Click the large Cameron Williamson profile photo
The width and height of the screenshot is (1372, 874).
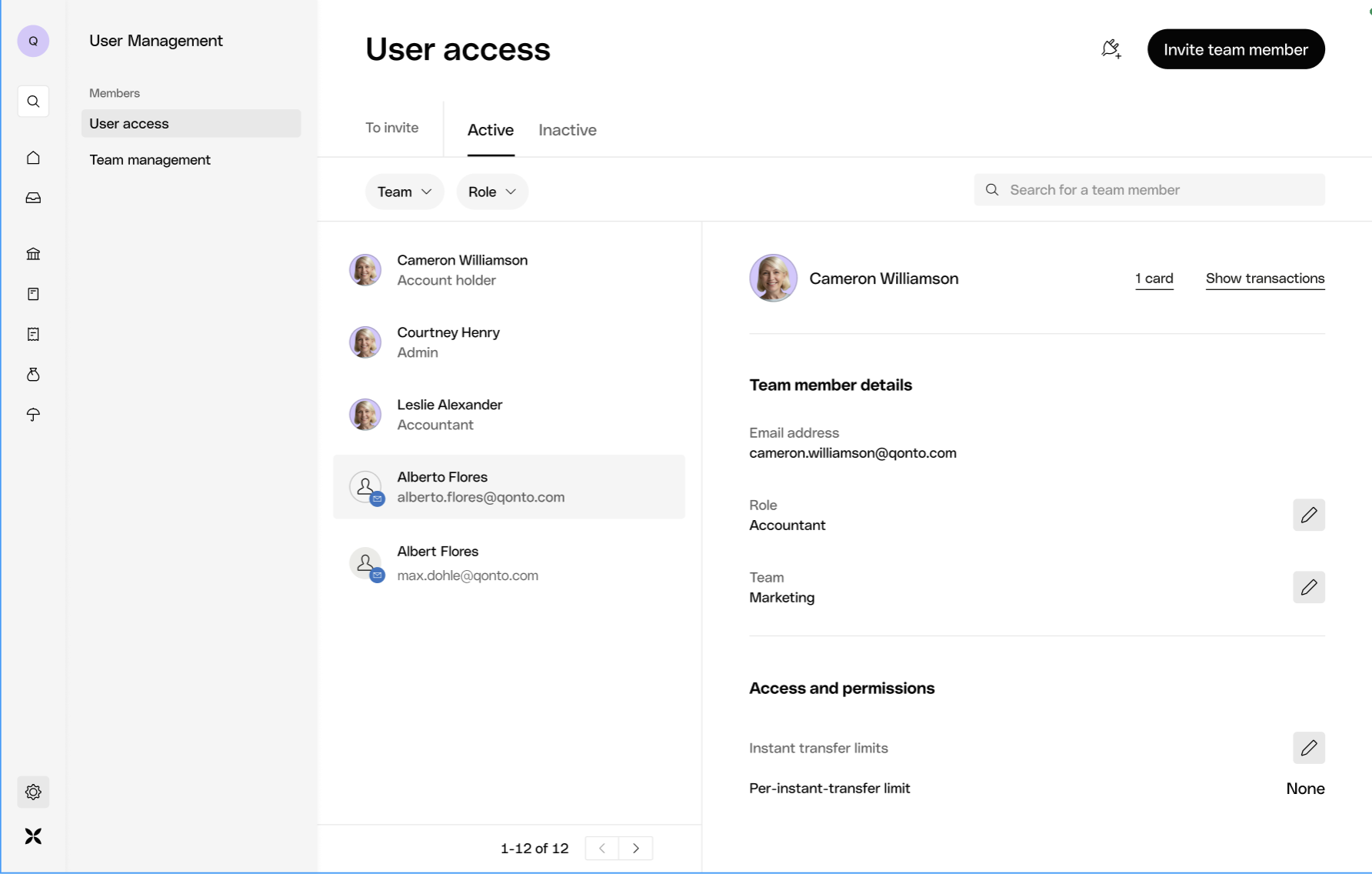tap(773, 278)
